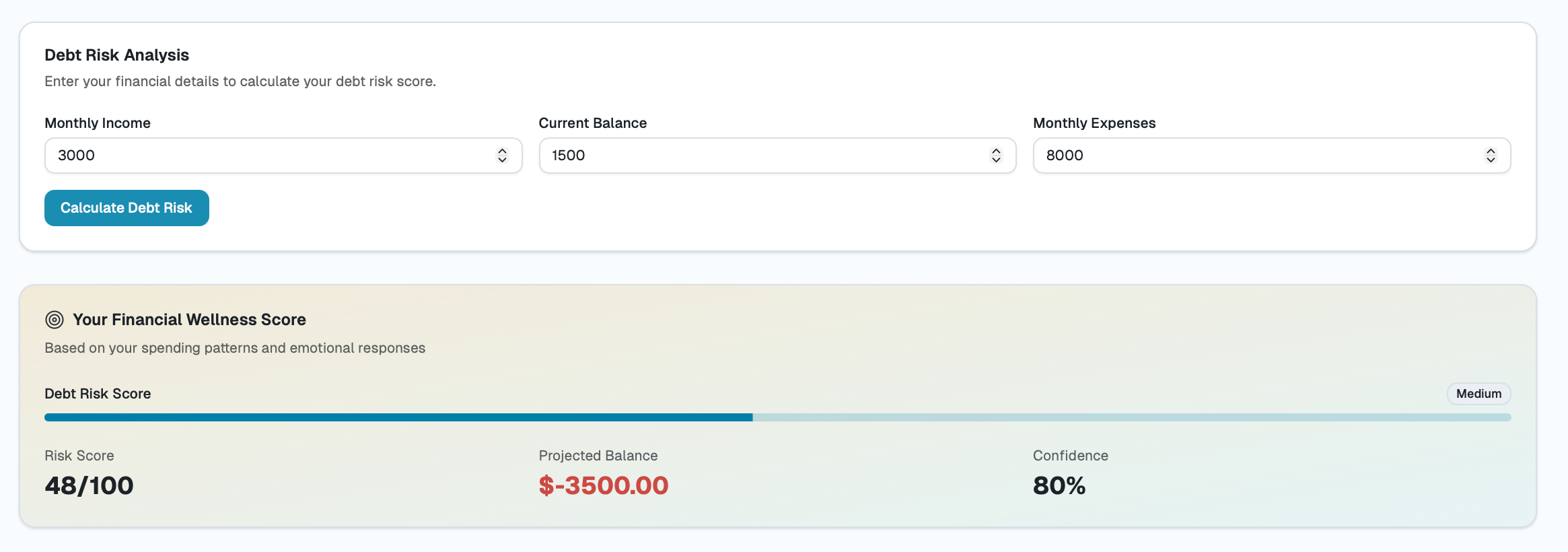Screen dimensions: 1568x552
Task: Click the target icon beside Financial Wellness Score
Action: point(55,320)
